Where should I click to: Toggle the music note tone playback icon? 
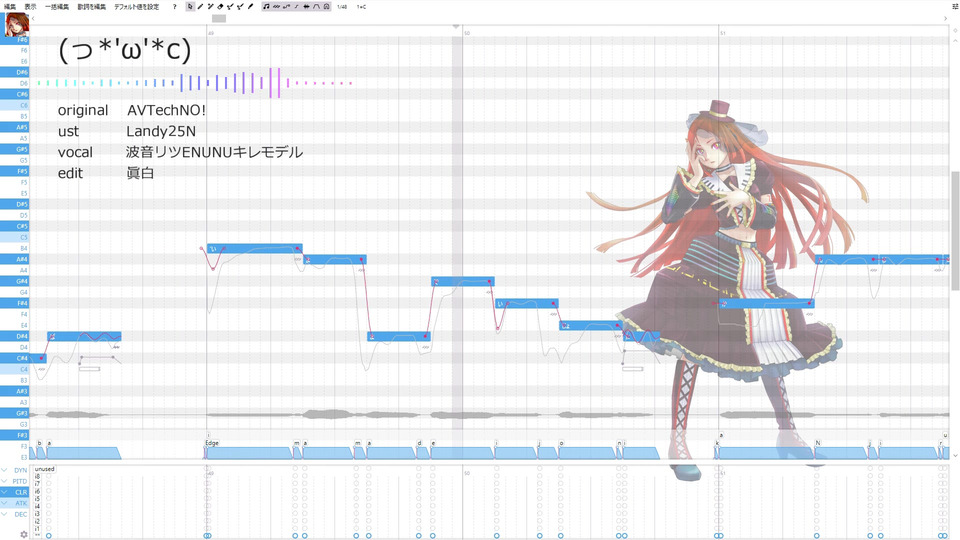pos(266,7)
